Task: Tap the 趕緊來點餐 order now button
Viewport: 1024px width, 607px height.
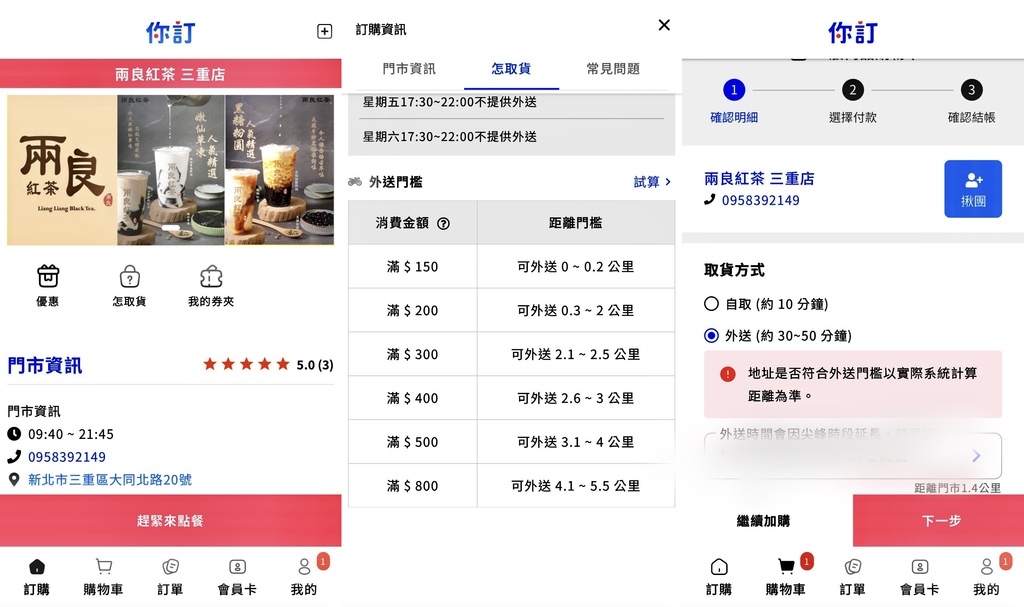Action: (x=170, y=520)
